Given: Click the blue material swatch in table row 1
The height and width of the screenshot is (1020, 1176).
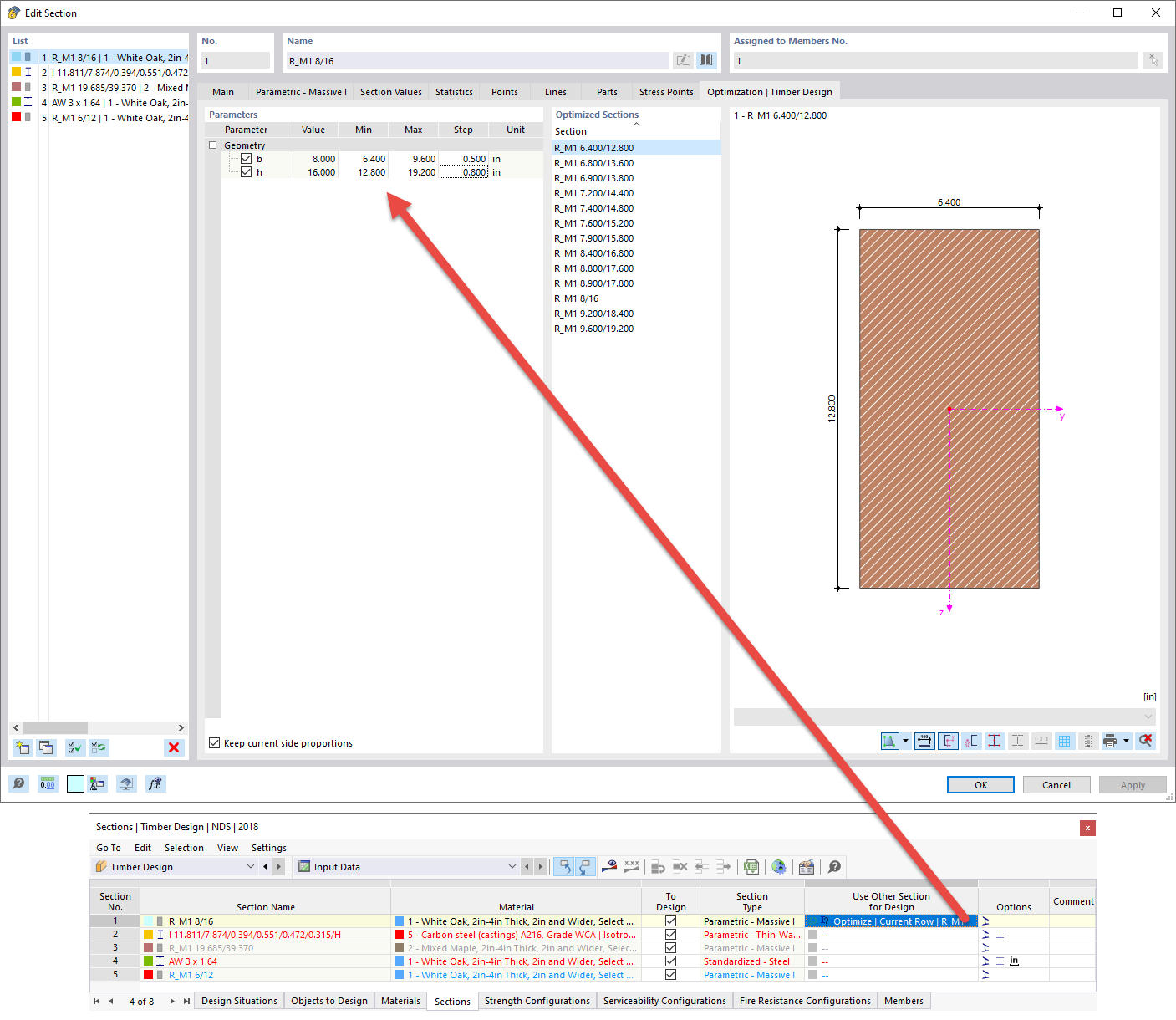Looking at the screenshot, I should pyautogui.click(x=399, y=921).
